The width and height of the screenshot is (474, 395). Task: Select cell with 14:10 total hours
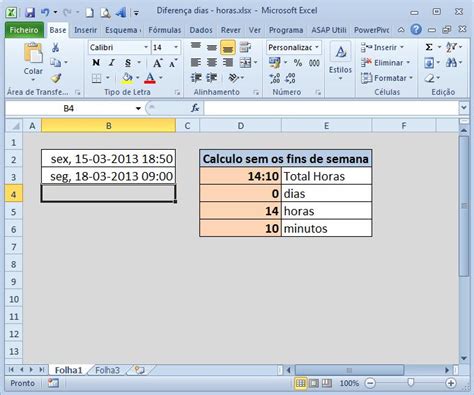pos(240,176)
